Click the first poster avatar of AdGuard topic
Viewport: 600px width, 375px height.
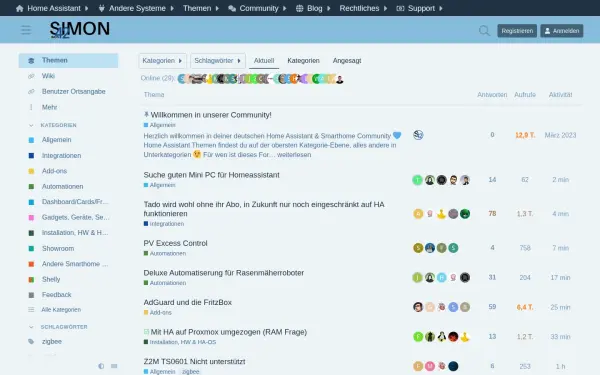click(418, 307)
